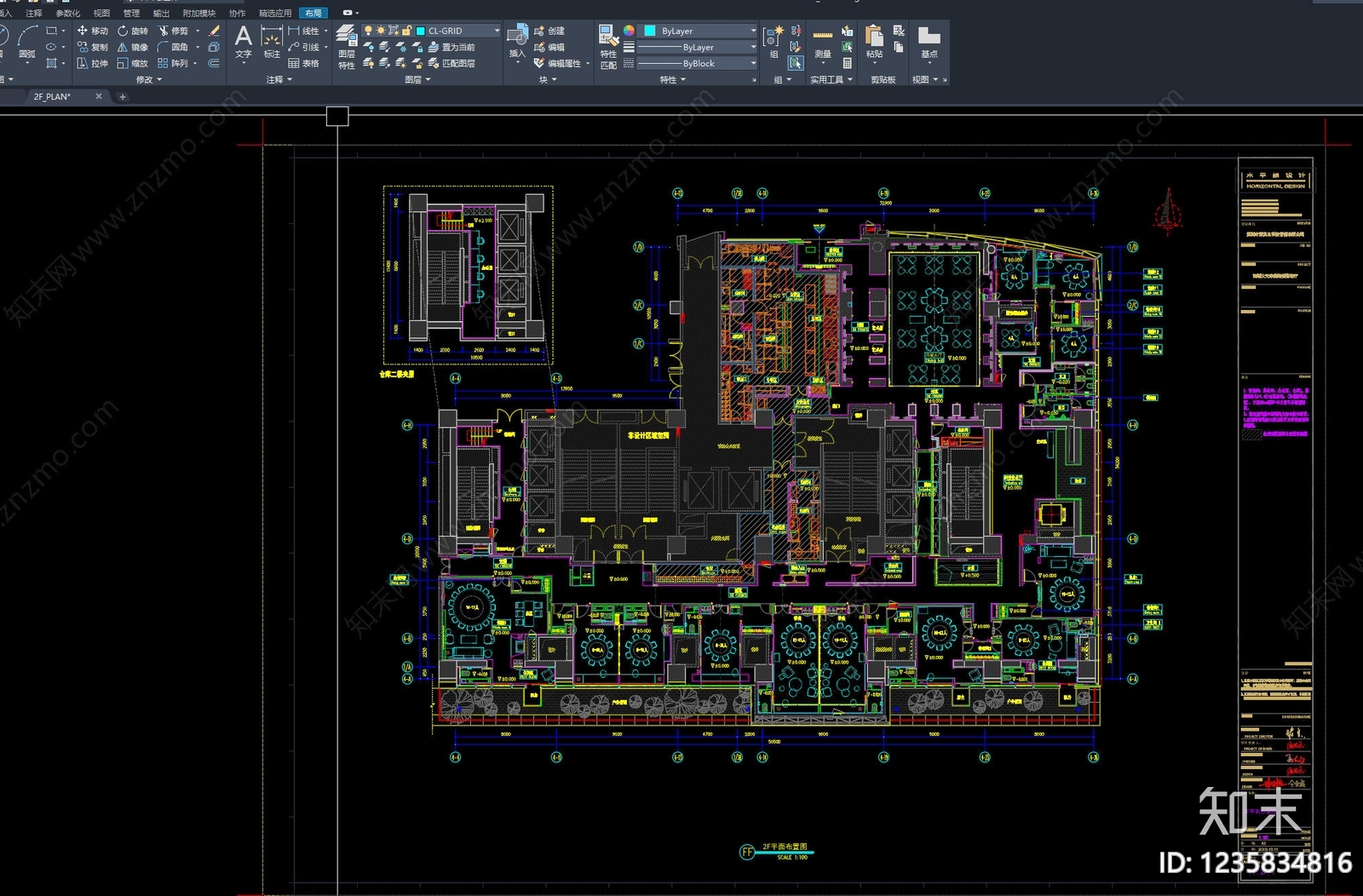
Task: Click 置为当前 (Make Current) button
Action: coord(451,47)
